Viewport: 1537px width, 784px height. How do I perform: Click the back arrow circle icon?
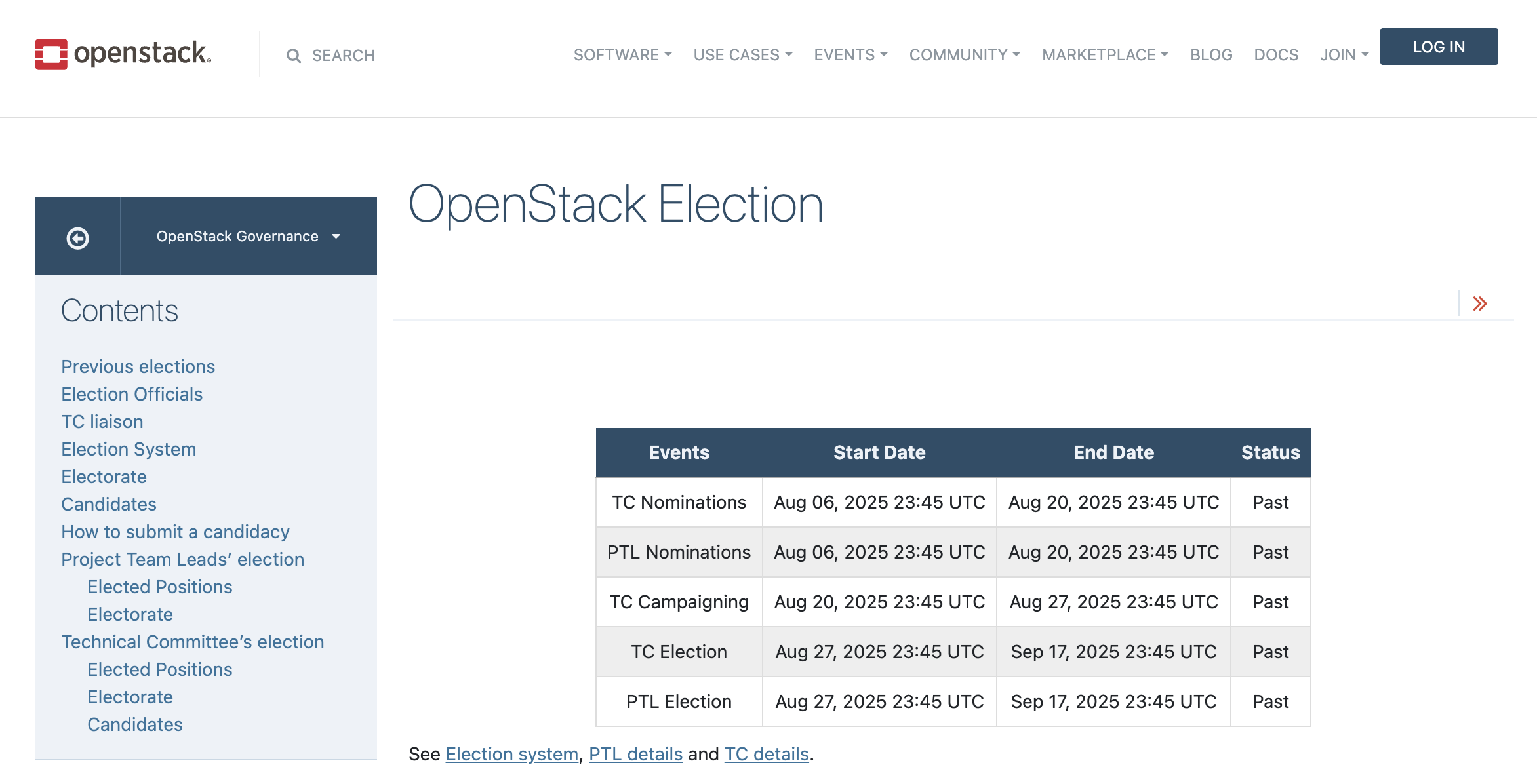click(x=78, y=237)
